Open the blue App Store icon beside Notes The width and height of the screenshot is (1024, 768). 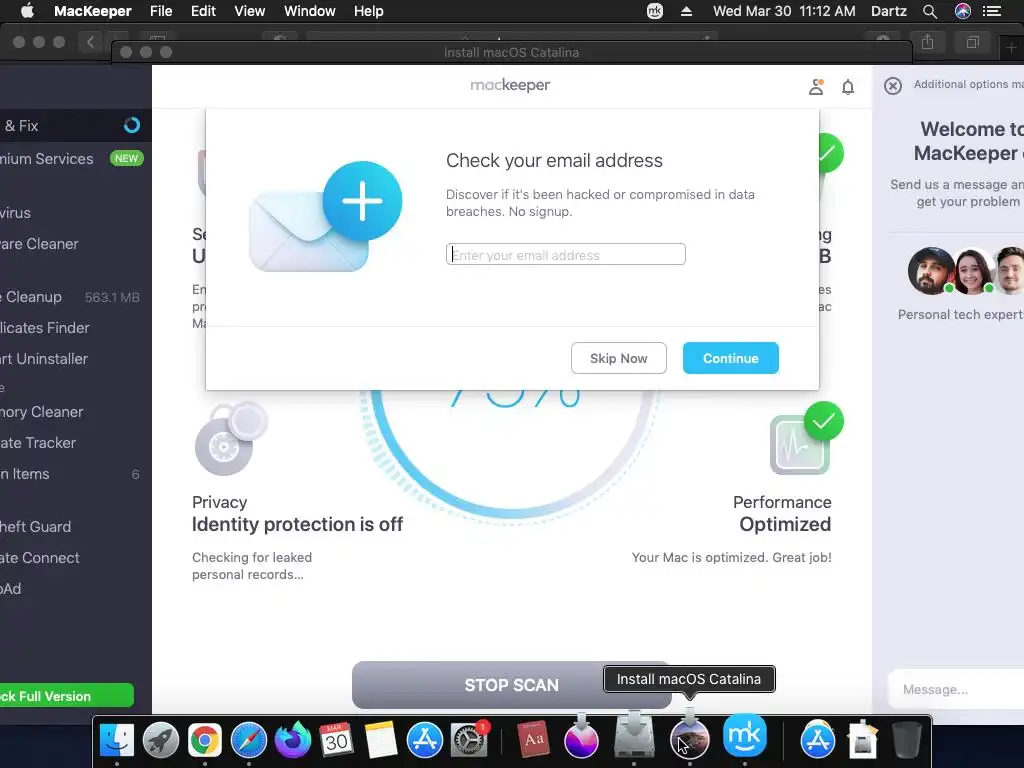424,741
